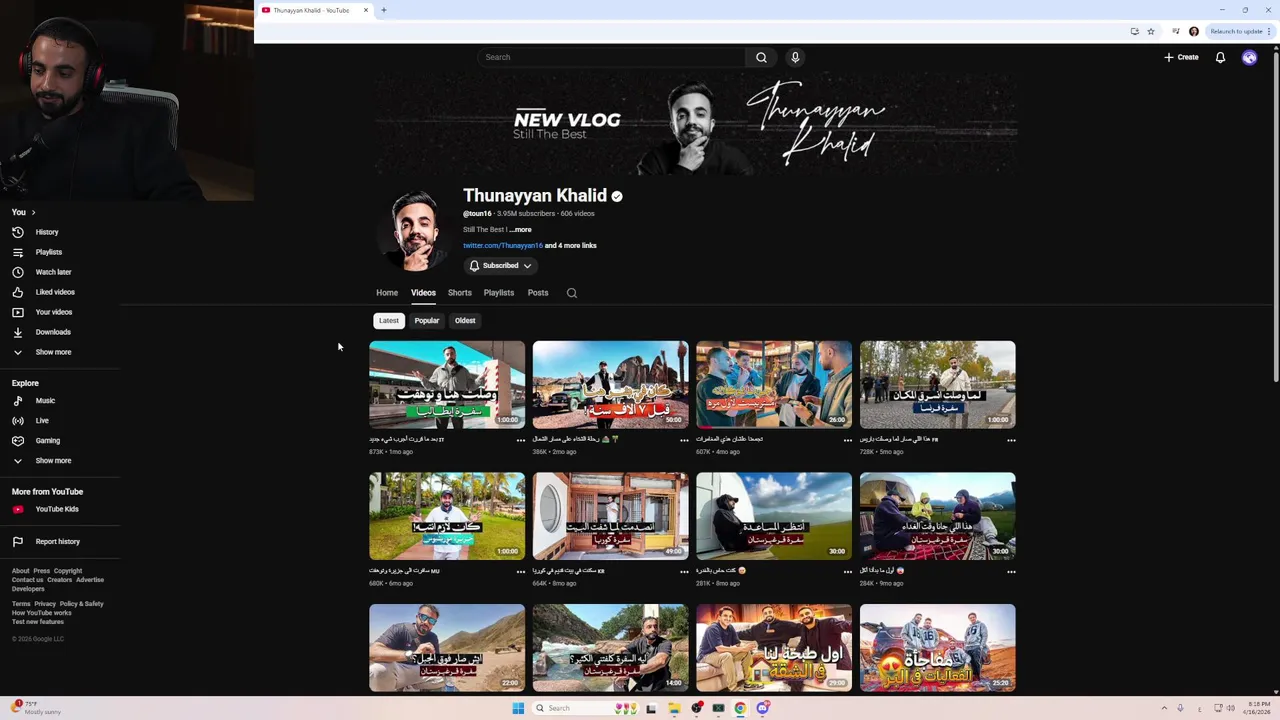Open the Subscribed notification dropdown
The height and width of the screenshot is (720, 1280).
coord(500,266)
